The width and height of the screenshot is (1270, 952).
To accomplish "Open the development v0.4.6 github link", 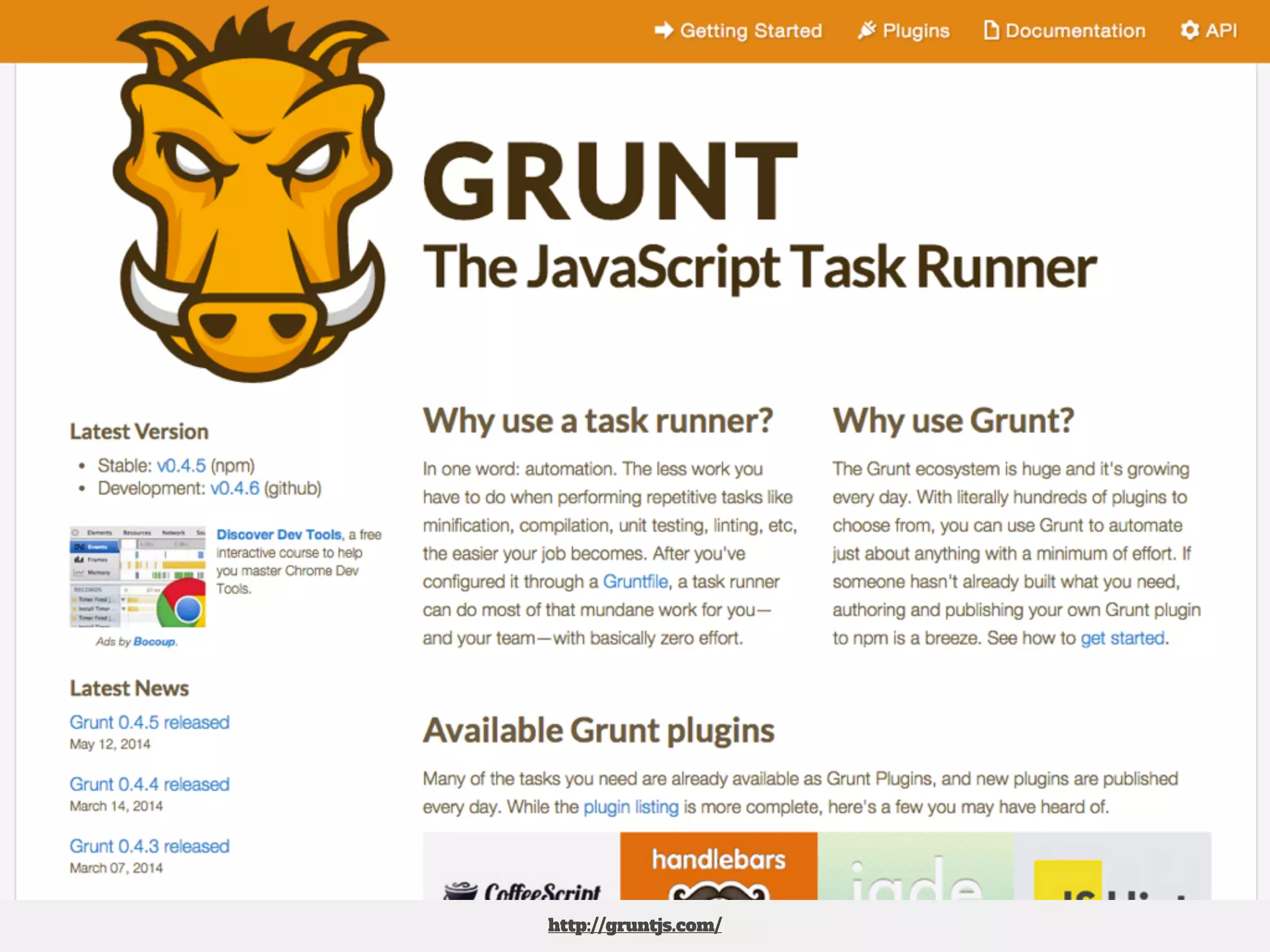I will pos(234,488).
